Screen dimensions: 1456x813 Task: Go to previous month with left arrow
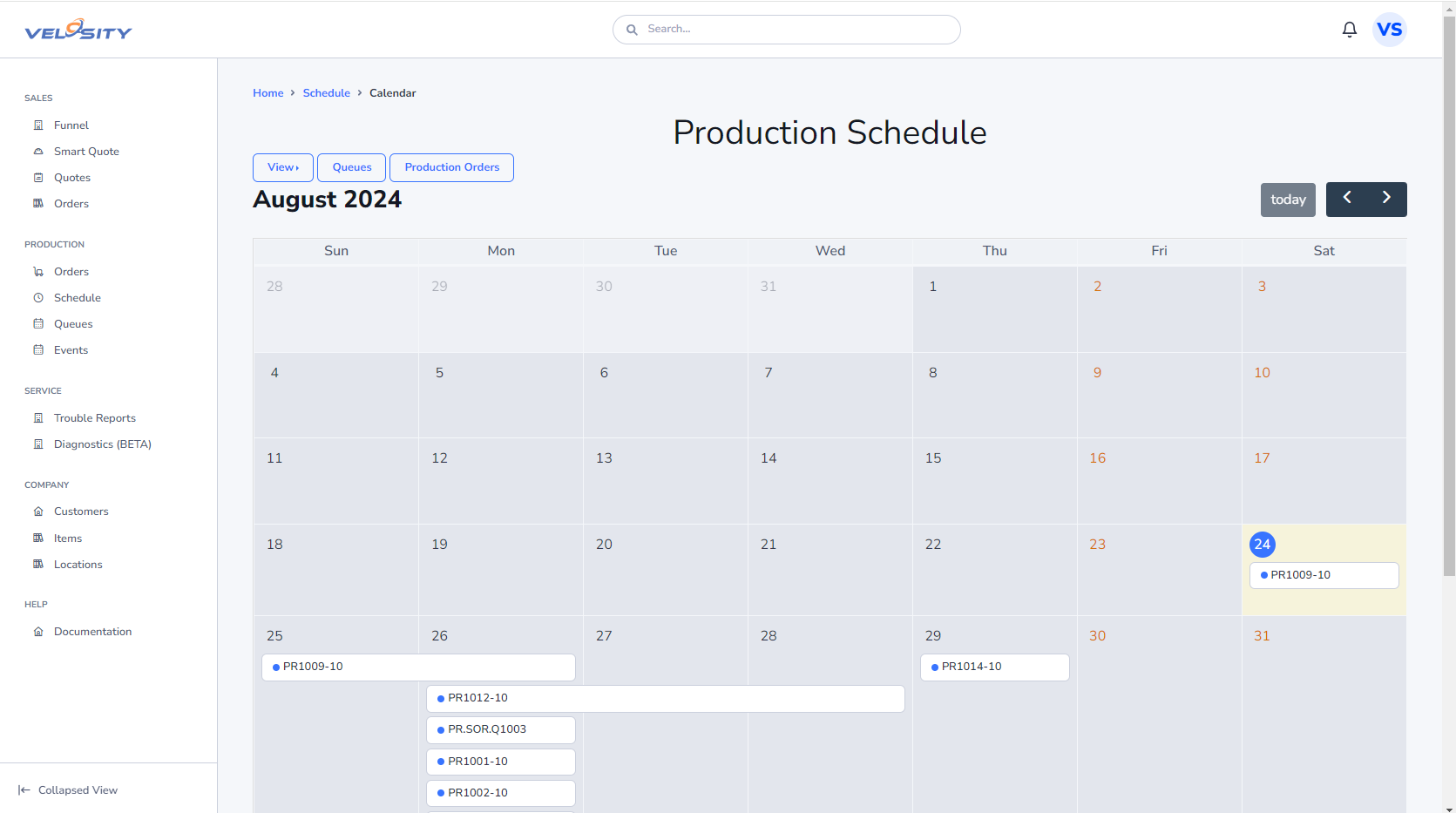1346,199
